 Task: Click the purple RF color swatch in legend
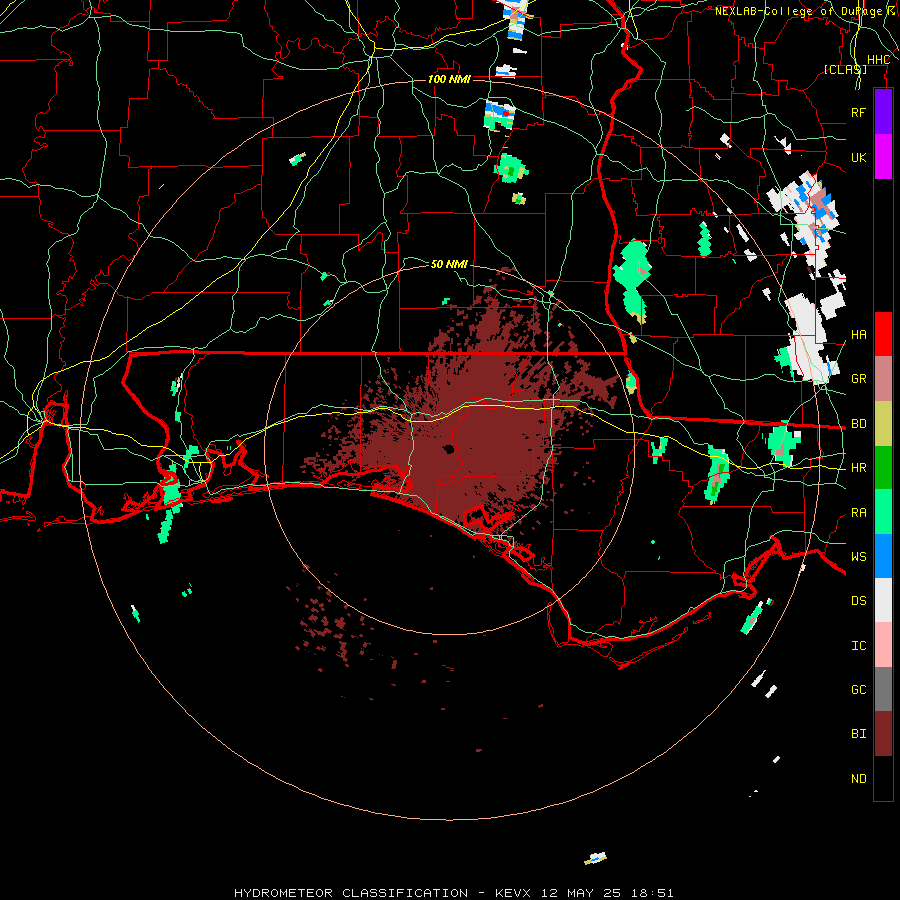883,112
